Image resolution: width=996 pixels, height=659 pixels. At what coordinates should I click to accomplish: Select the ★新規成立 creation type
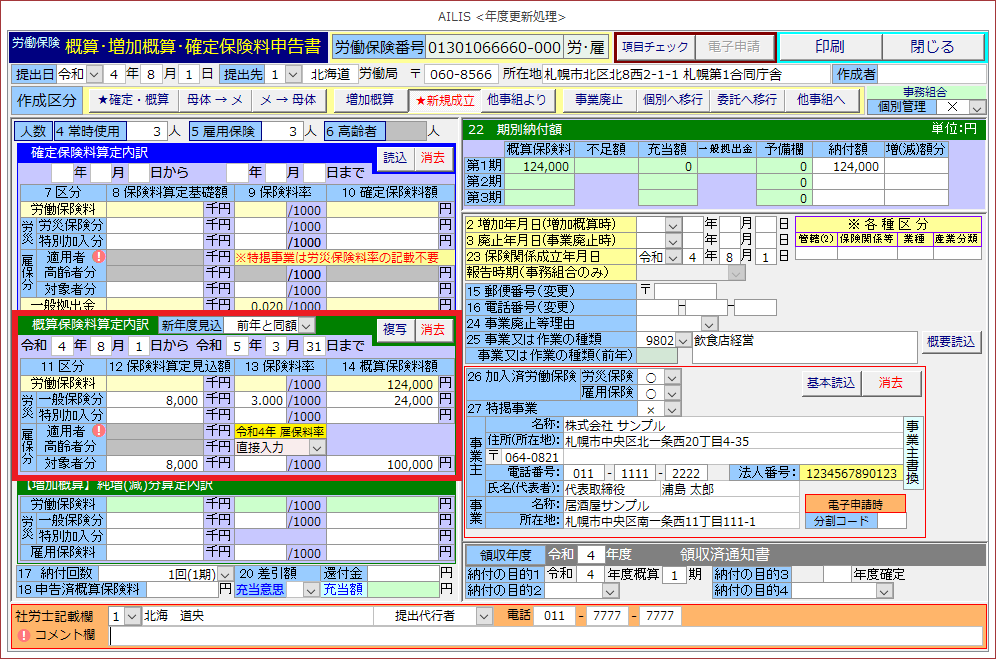point(446,100)
